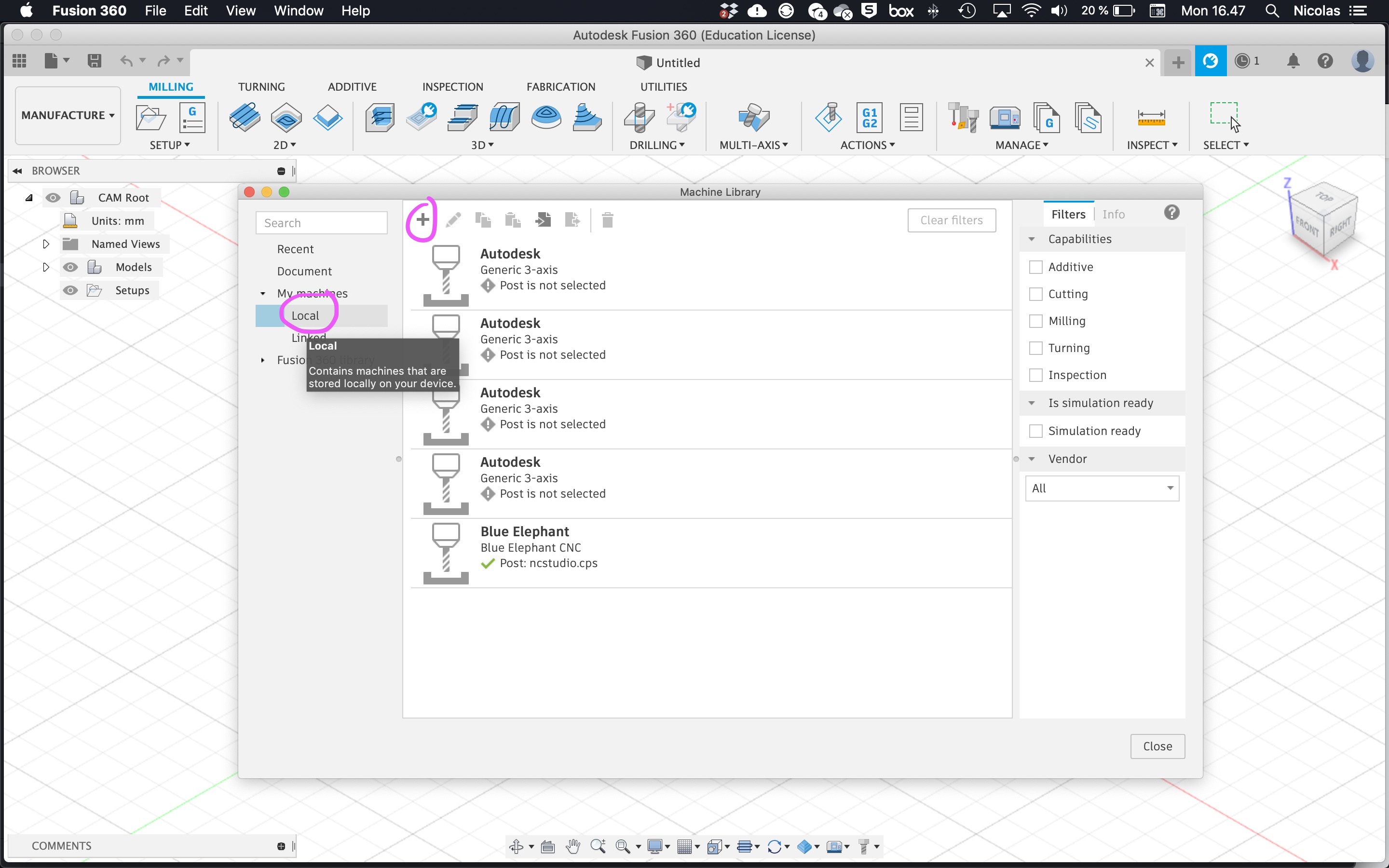1389x868 pixels.
Task: Click the Post Process G1 G2 icon
Action: click(870, 117)
